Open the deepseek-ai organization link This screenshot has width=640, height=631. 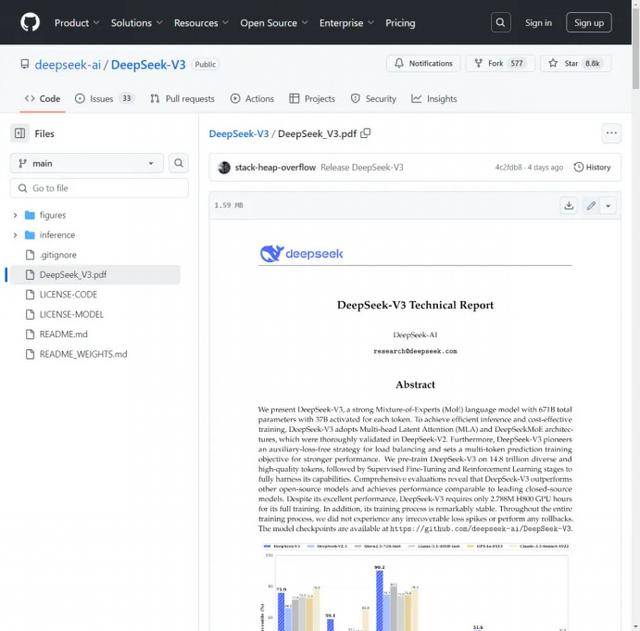68,64
